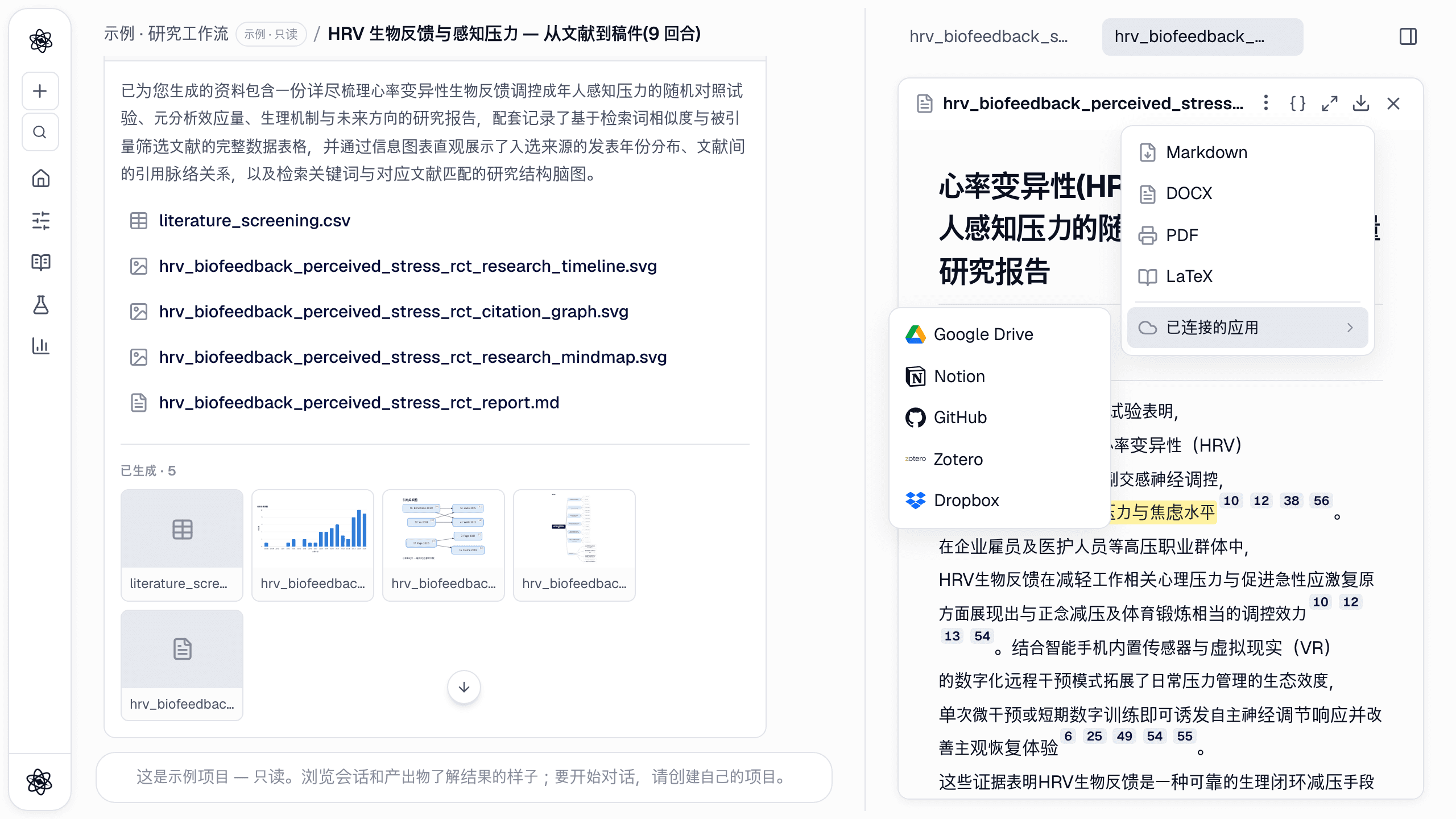Click citation number 38 in the report

pos(1291,500)
